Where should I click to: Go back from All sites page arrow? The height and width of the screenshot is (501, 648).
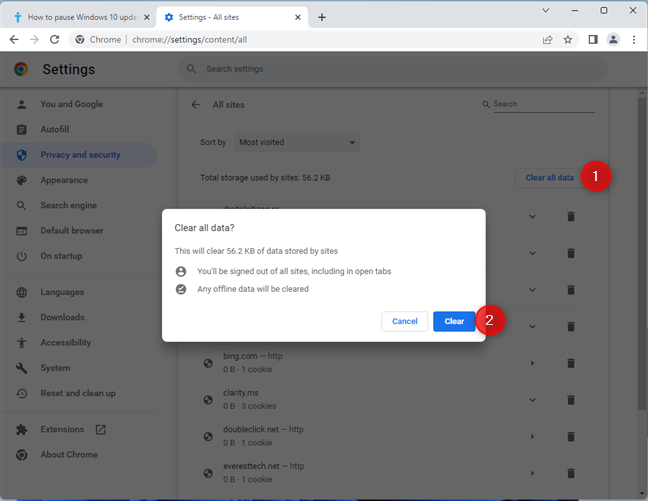point(196,105)
